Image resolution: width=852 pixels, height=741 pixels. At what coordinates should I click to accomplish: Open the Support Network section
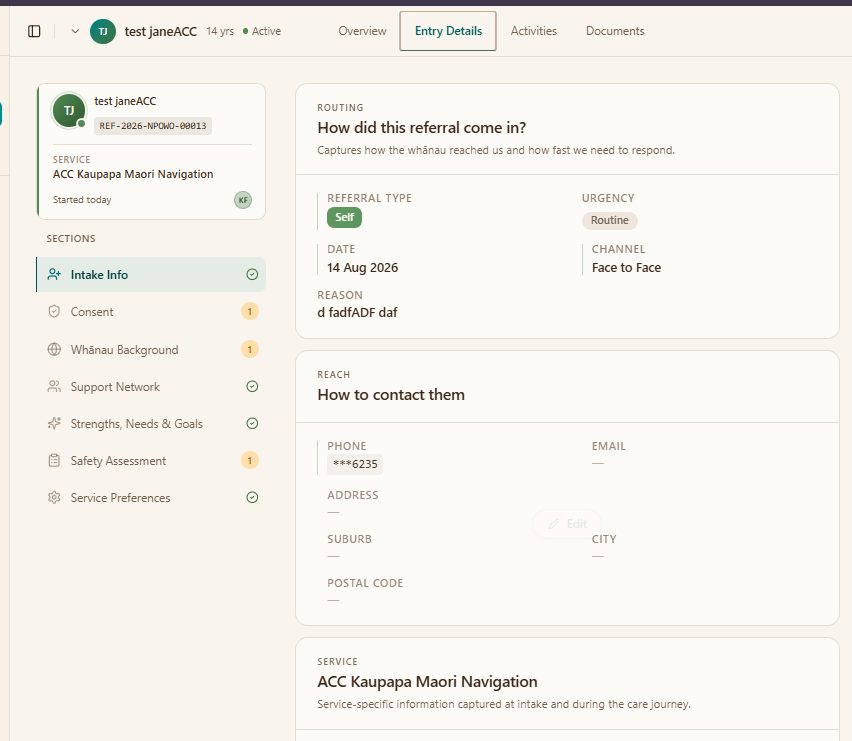pos(151,387)
